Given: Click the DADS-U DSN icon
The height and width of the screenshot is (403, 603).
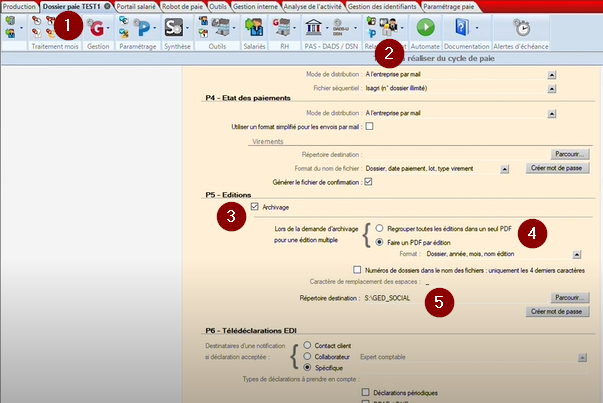Looking at the screenshot, I should (x=340, y=28).
